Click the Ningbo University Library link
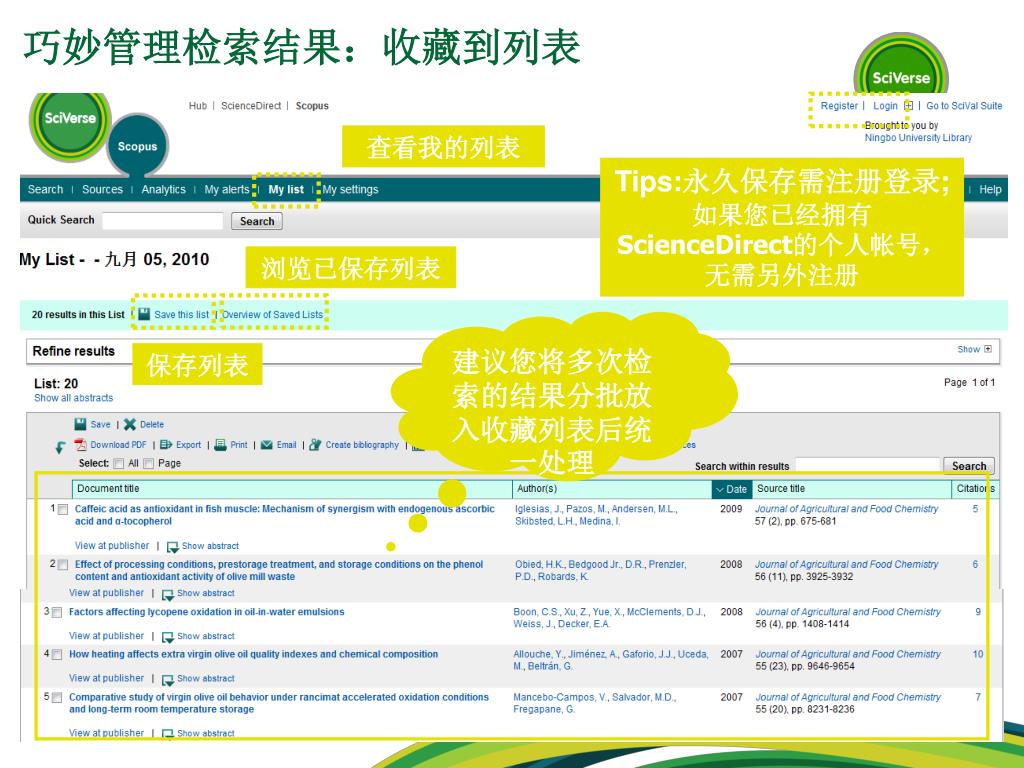 coord(918,138)
